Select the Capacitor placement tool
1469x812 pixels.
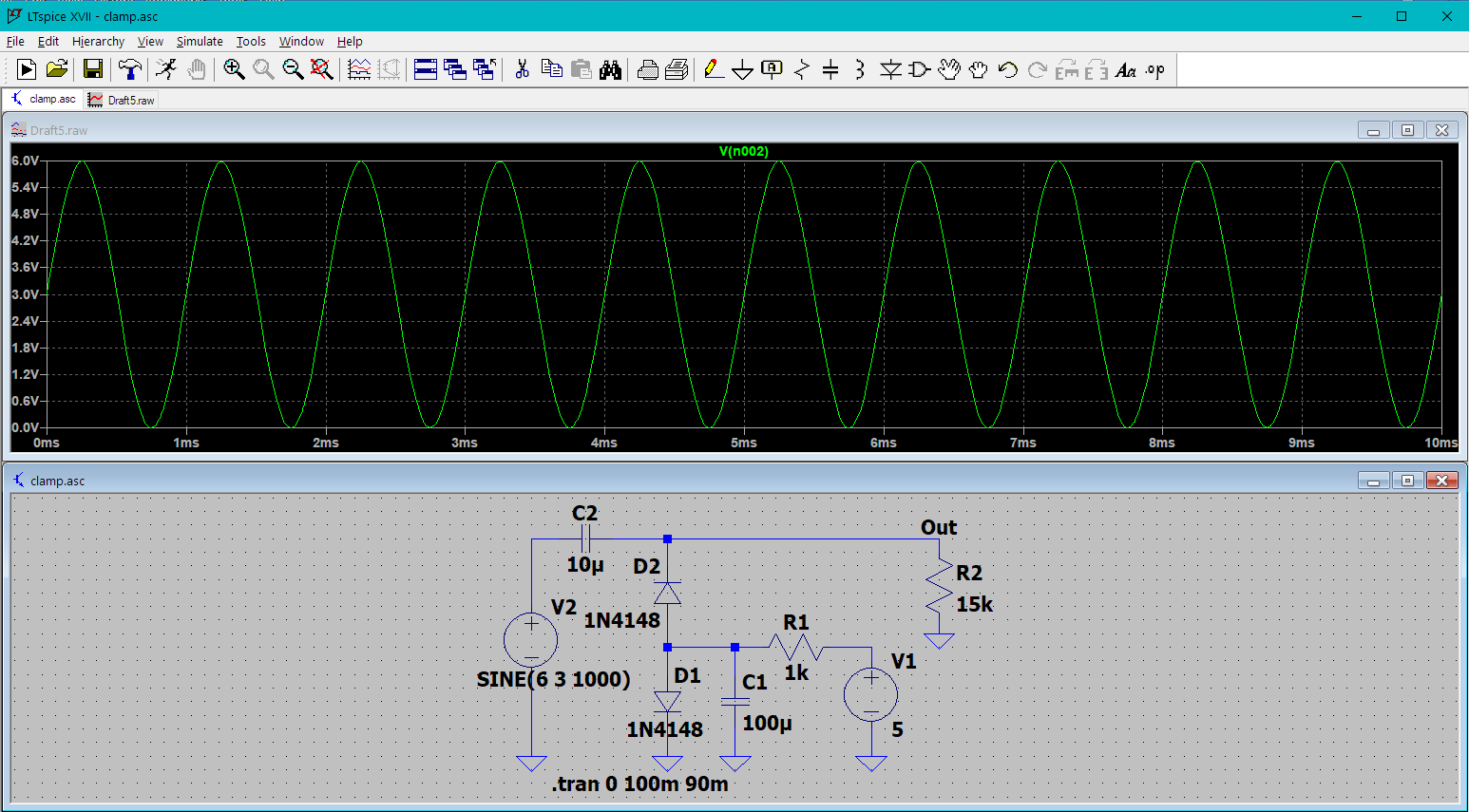click(x=830, y=69)
